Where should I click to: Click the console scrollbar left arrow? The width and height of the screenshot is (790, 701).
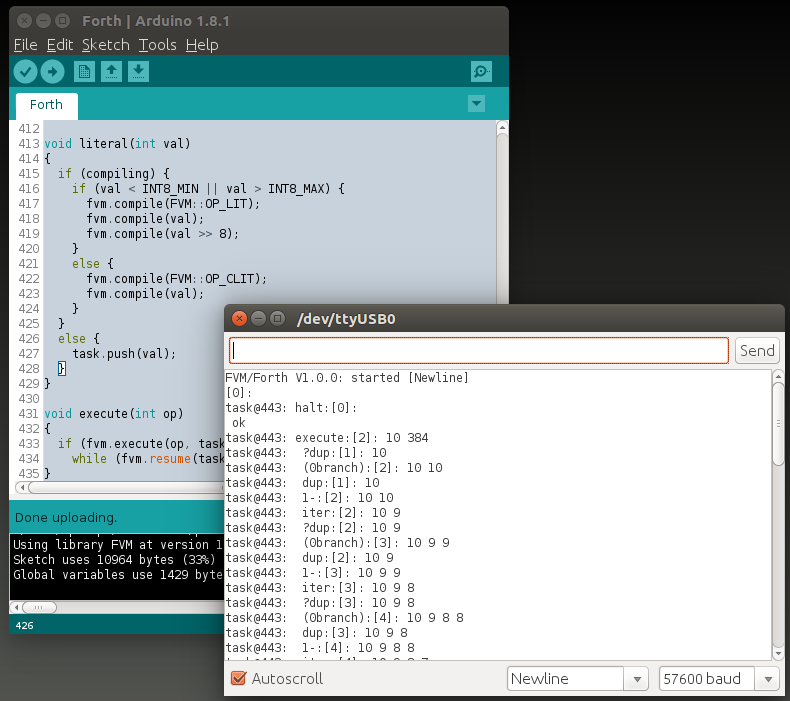click(x=17, y=607)
